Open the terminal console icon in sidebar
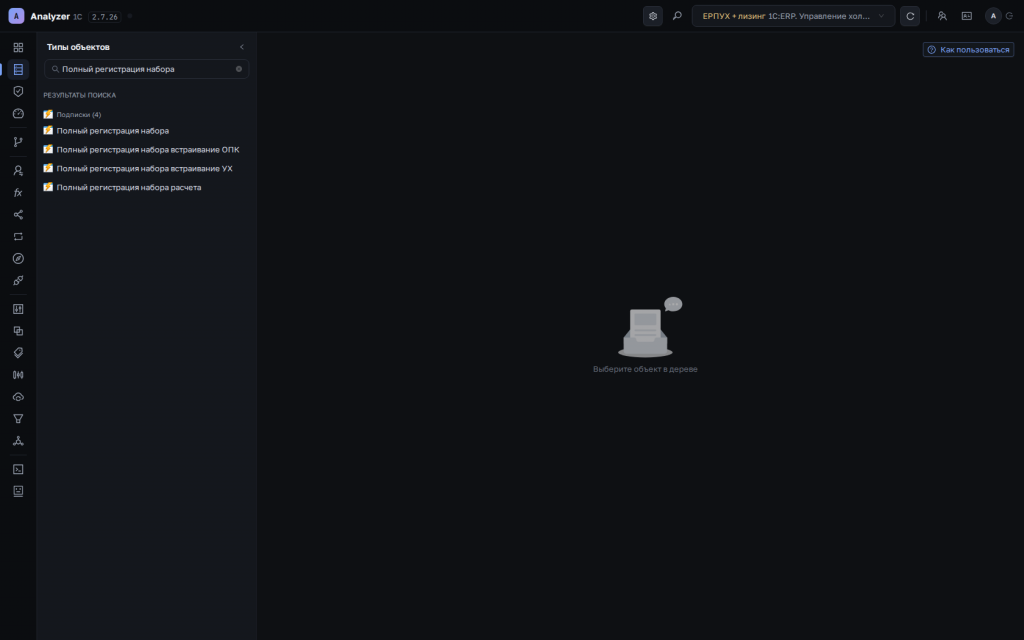The width and height of the screenshot is (1024, 640). 18,469
